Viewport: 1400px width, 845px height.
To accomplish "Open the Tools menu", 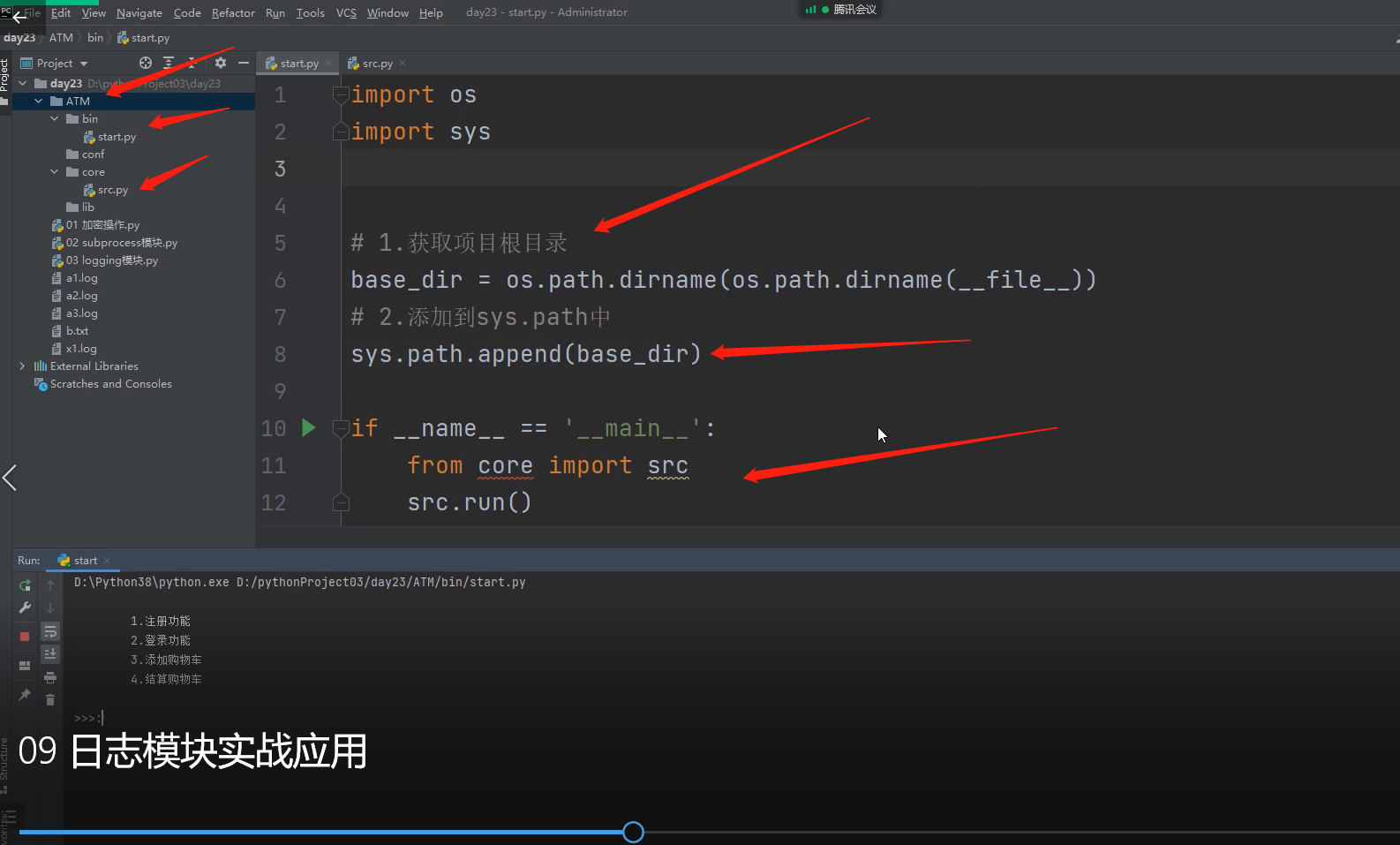I will (x=311, y=12).
